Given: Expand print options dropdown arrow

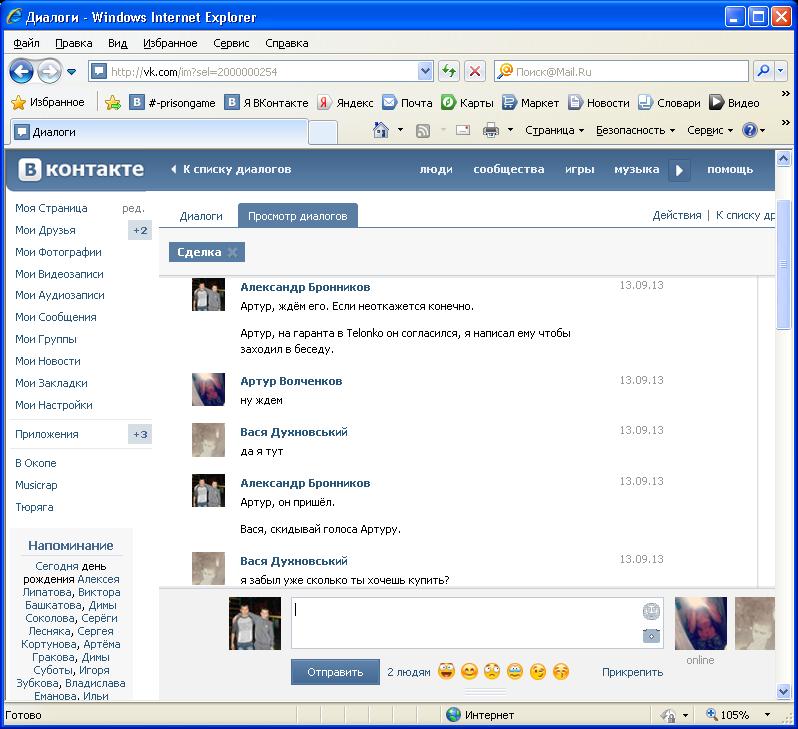Looking at the screenshot, I should point(510,130).
